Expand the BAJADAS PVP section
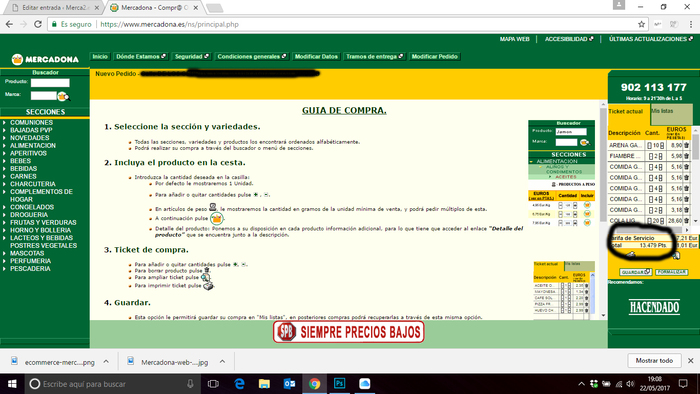The height and width of the screenshot is (394, 700). [31, 130]
